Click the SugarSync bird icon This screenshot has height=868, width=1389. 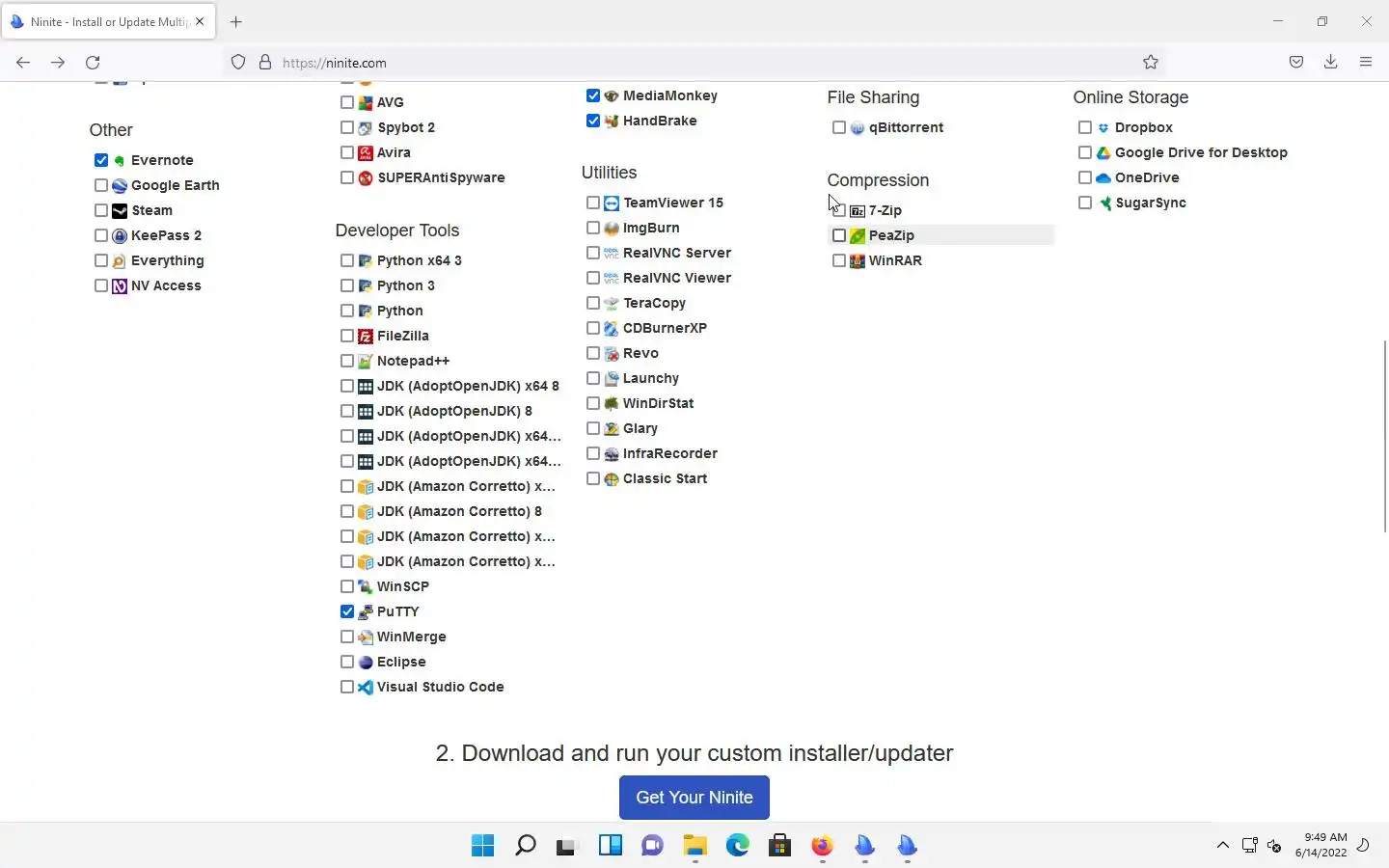point(1103,203)
